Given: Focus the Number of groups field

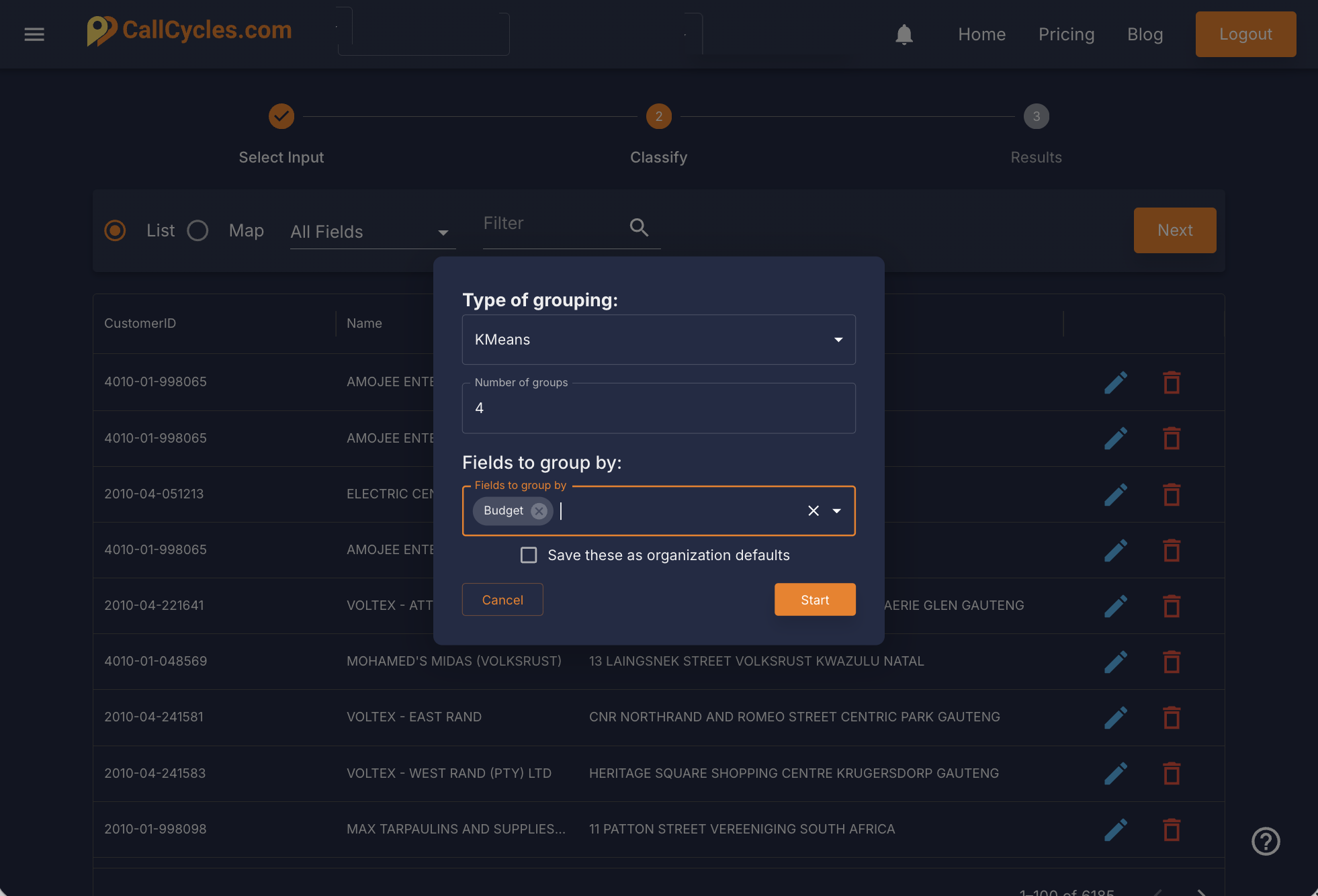Looking at the screenshot, I should pyautogui.click(x=658, y=408).
